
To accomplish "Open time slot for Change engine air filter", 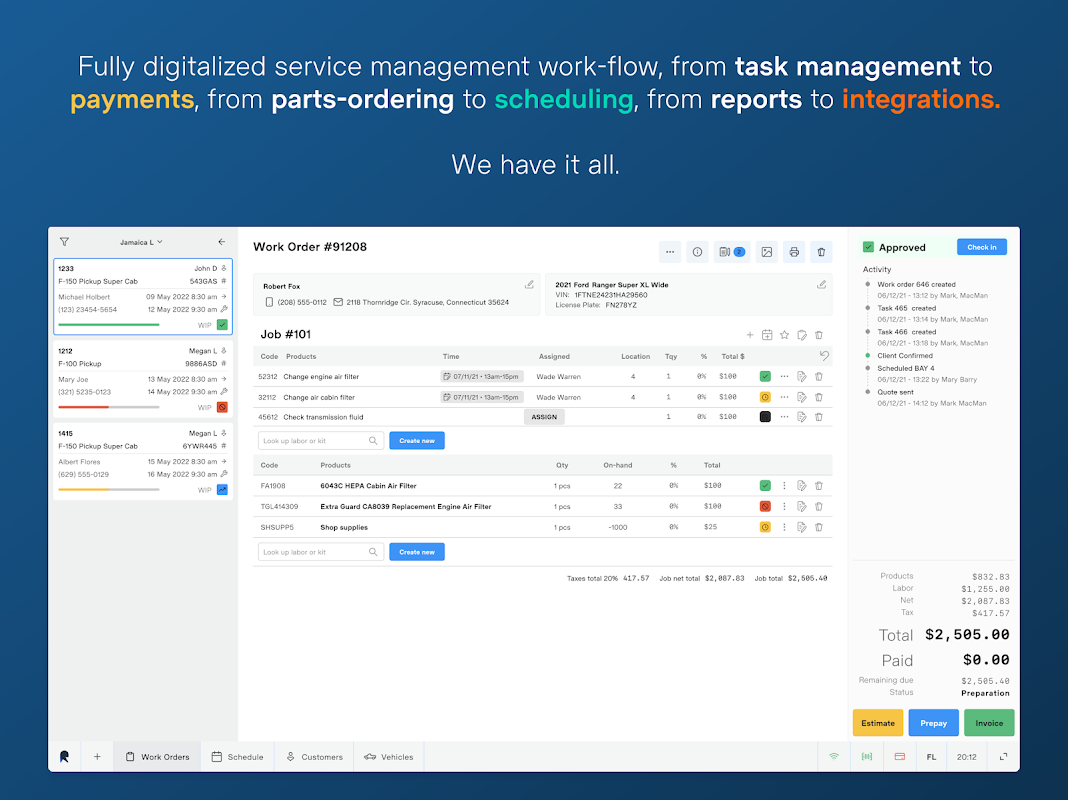I will (x=482, y=377).
